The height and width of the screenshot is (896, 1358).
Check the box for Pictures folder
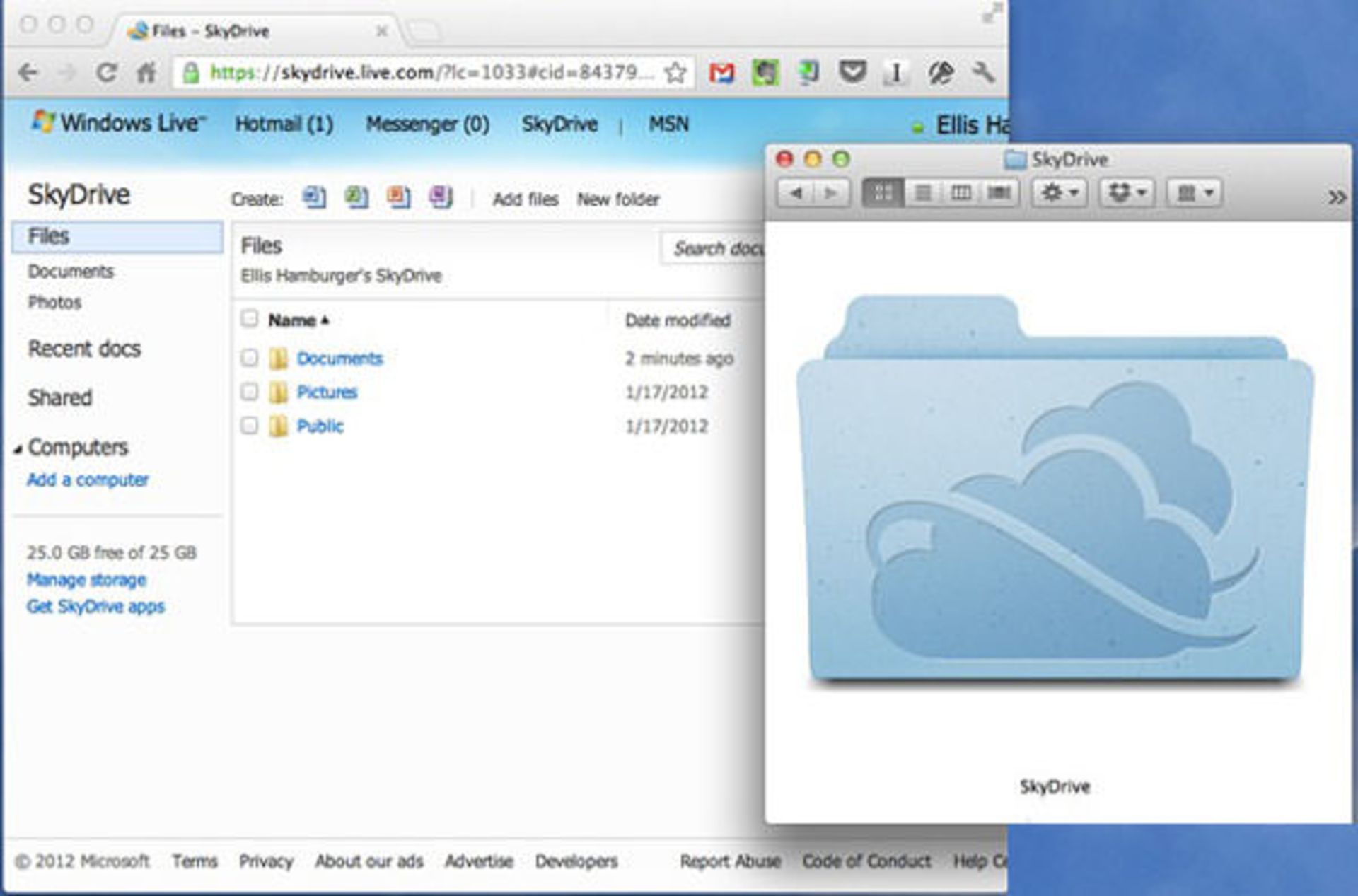coord(249,392)
